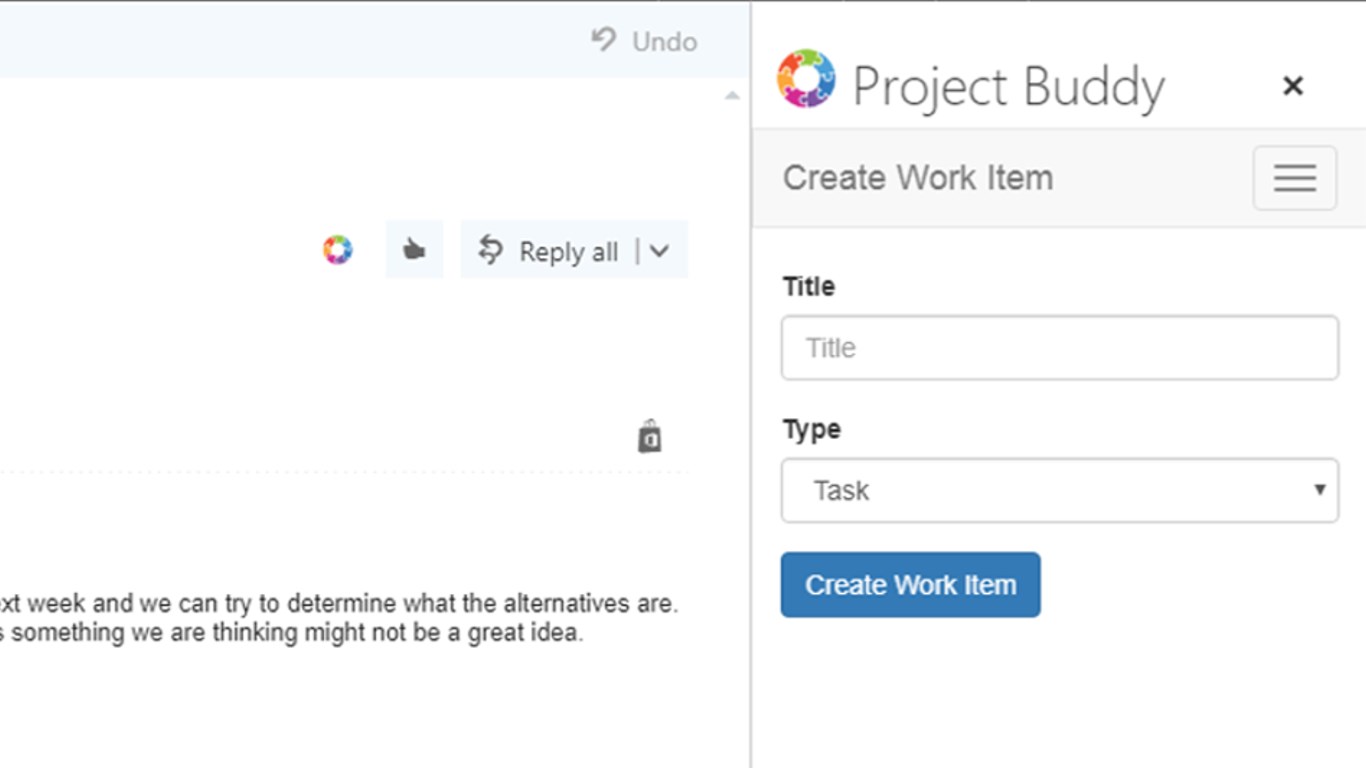This screenshot has height=768, width=1366.
Task: Click the caret arrow of Type select
Action: coord(1319,490)
